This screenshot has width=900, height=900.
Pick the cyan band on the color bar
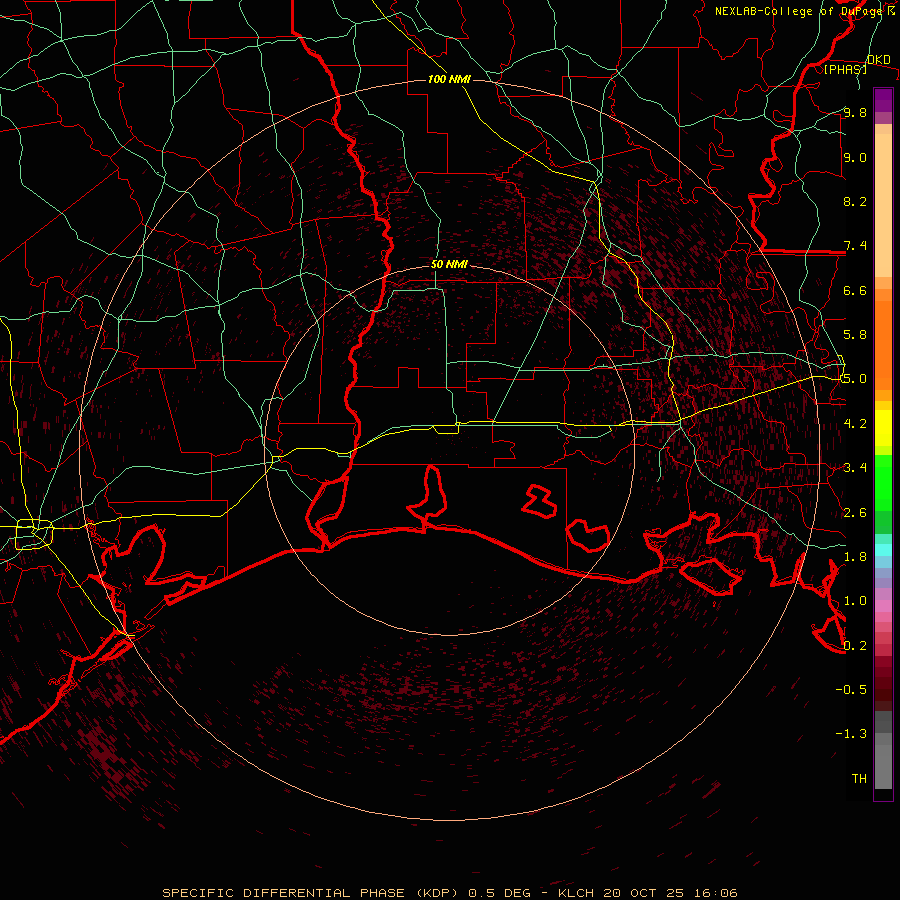click(883, 550)
